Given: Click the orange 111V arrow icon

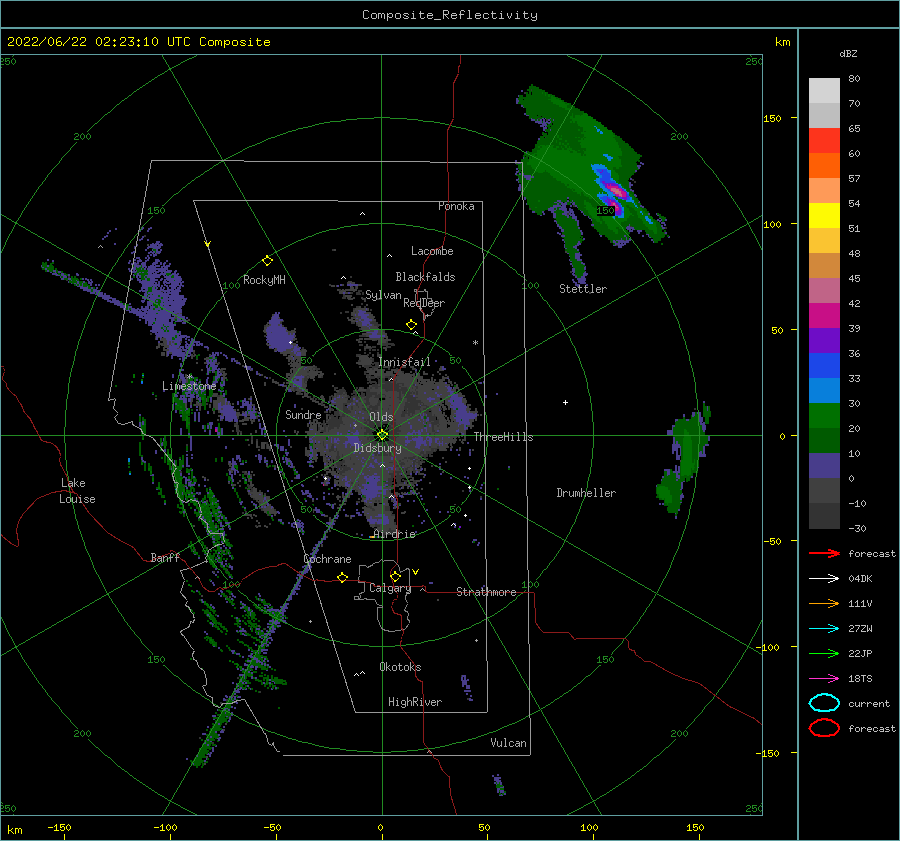Looking at the screenshot, I should point(824,603).
